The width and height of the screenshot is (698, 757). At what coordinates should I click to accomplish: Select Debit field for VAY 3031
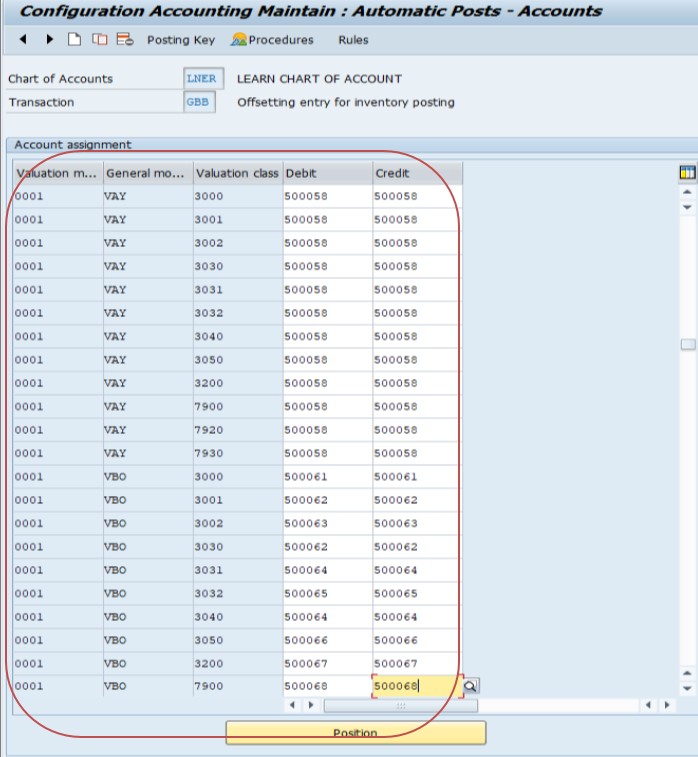[x=328, y=290]
